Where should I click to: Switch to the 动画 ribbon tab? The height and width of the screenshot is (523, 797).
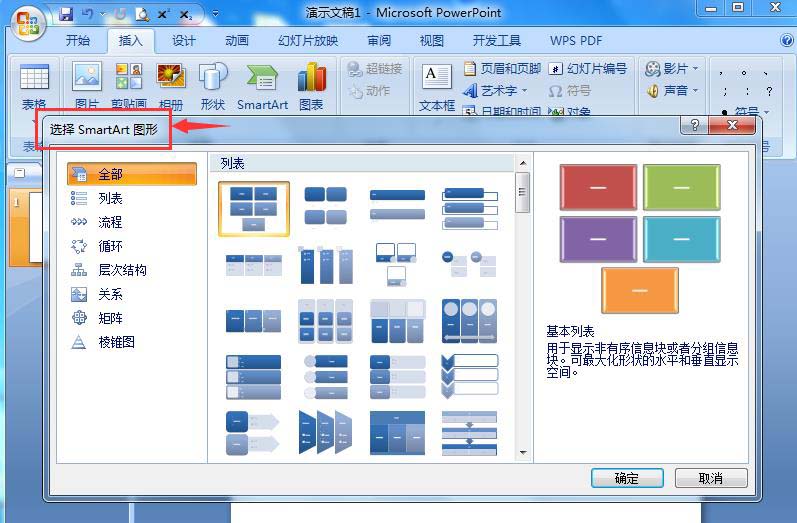(237, 41)
